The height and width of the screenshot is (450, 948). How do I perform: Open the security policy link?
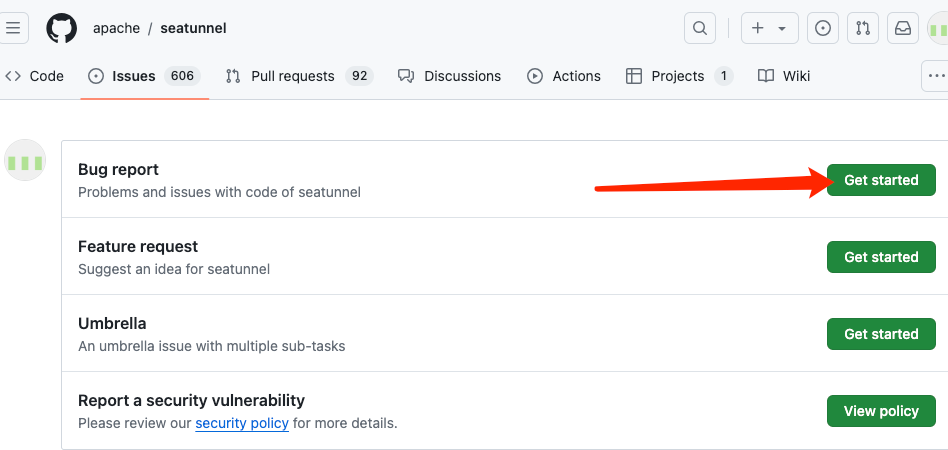click(x=242, y=423)
